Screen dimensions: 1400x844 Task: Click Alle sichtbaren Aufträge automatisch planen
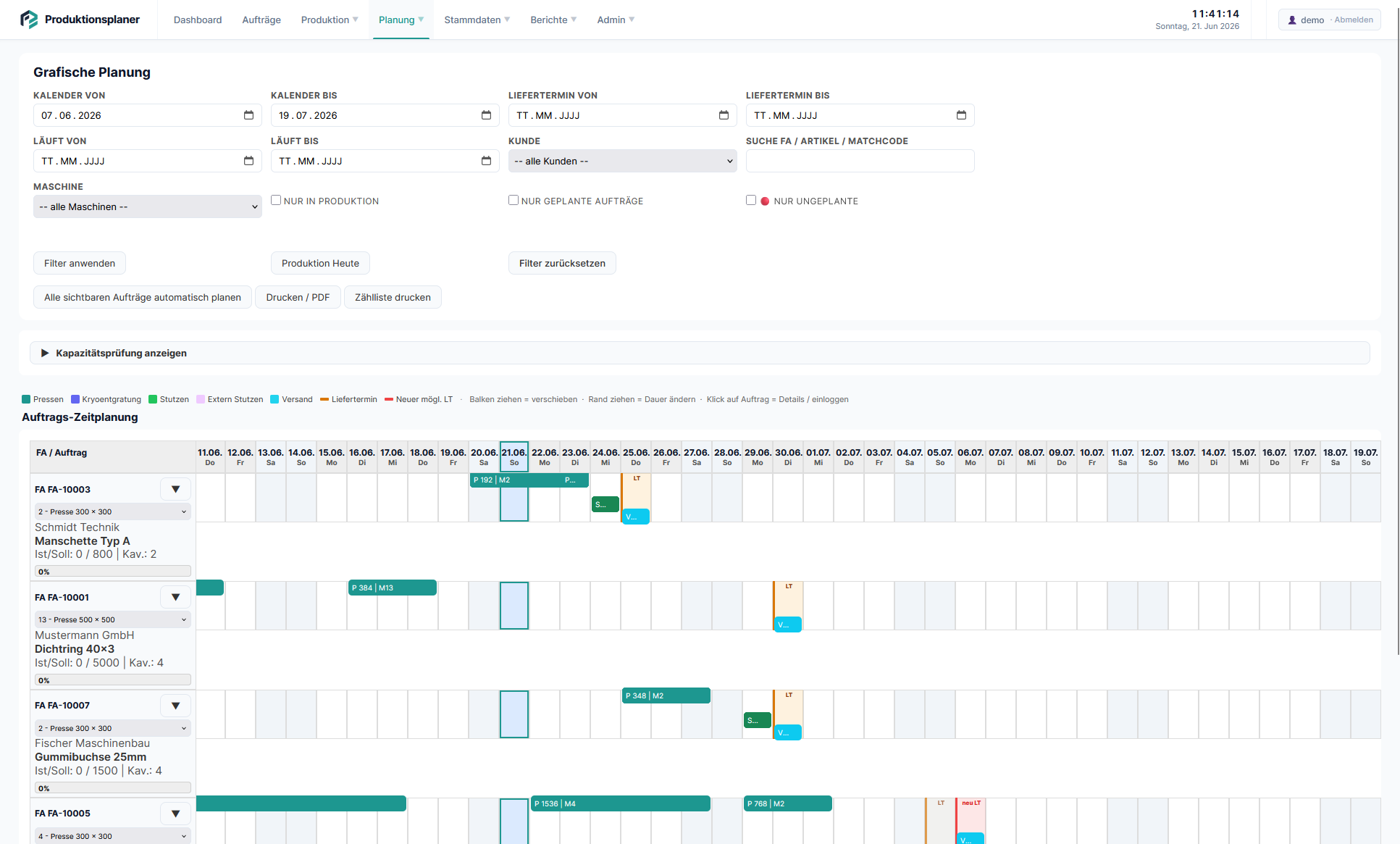pos(143,297)
